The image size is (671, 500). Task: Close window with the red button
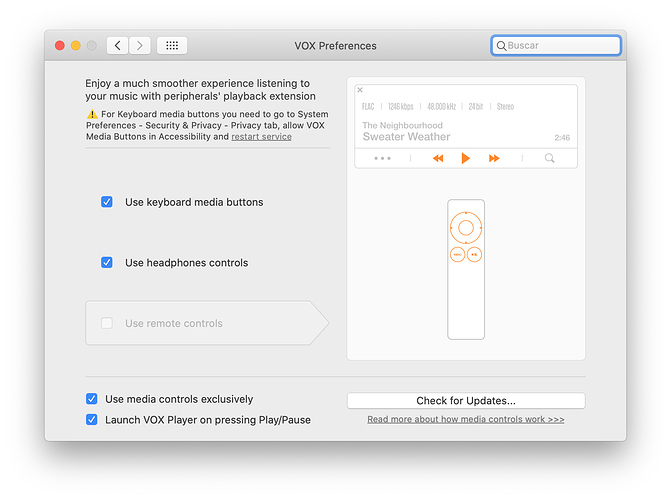click(60, 45)
